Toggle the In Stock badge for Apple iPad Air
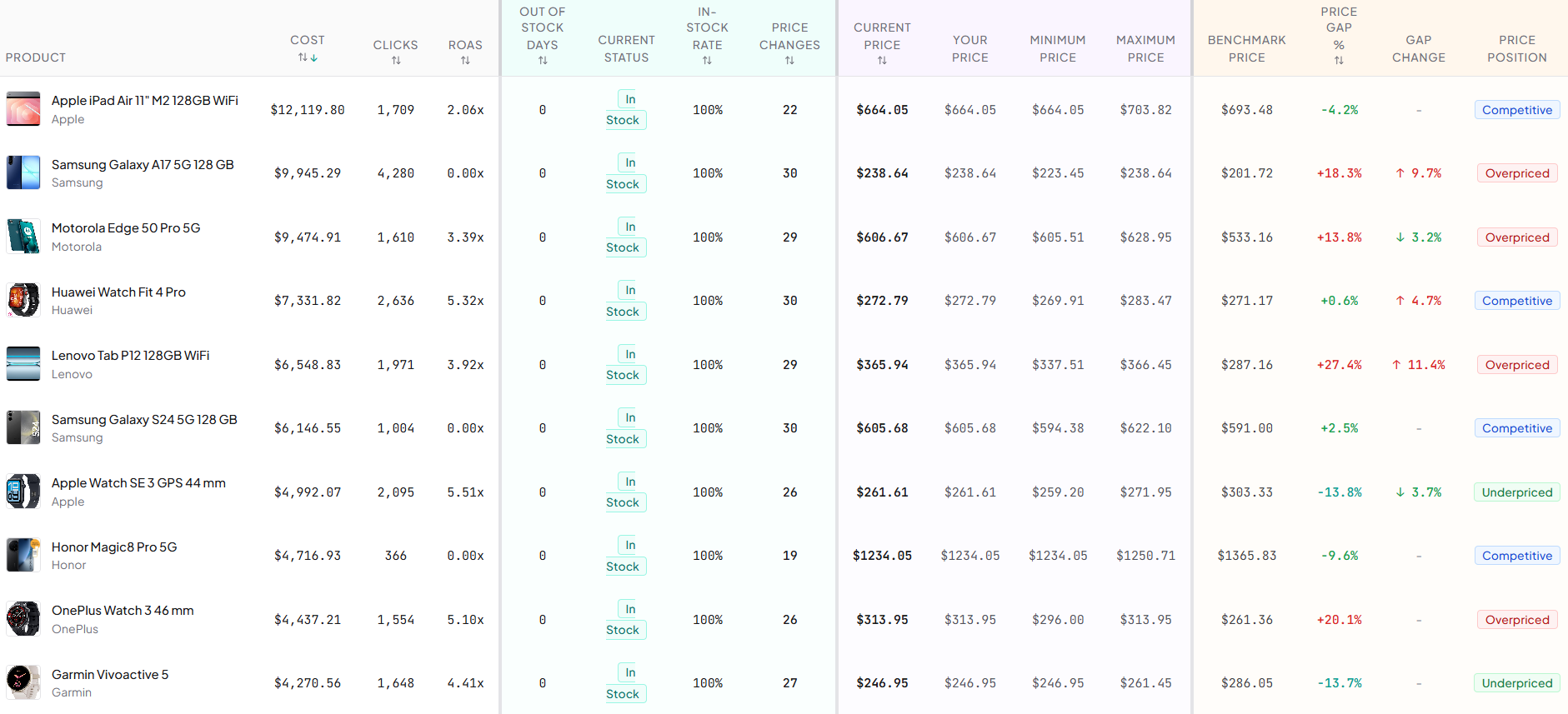 coord(625,109)
